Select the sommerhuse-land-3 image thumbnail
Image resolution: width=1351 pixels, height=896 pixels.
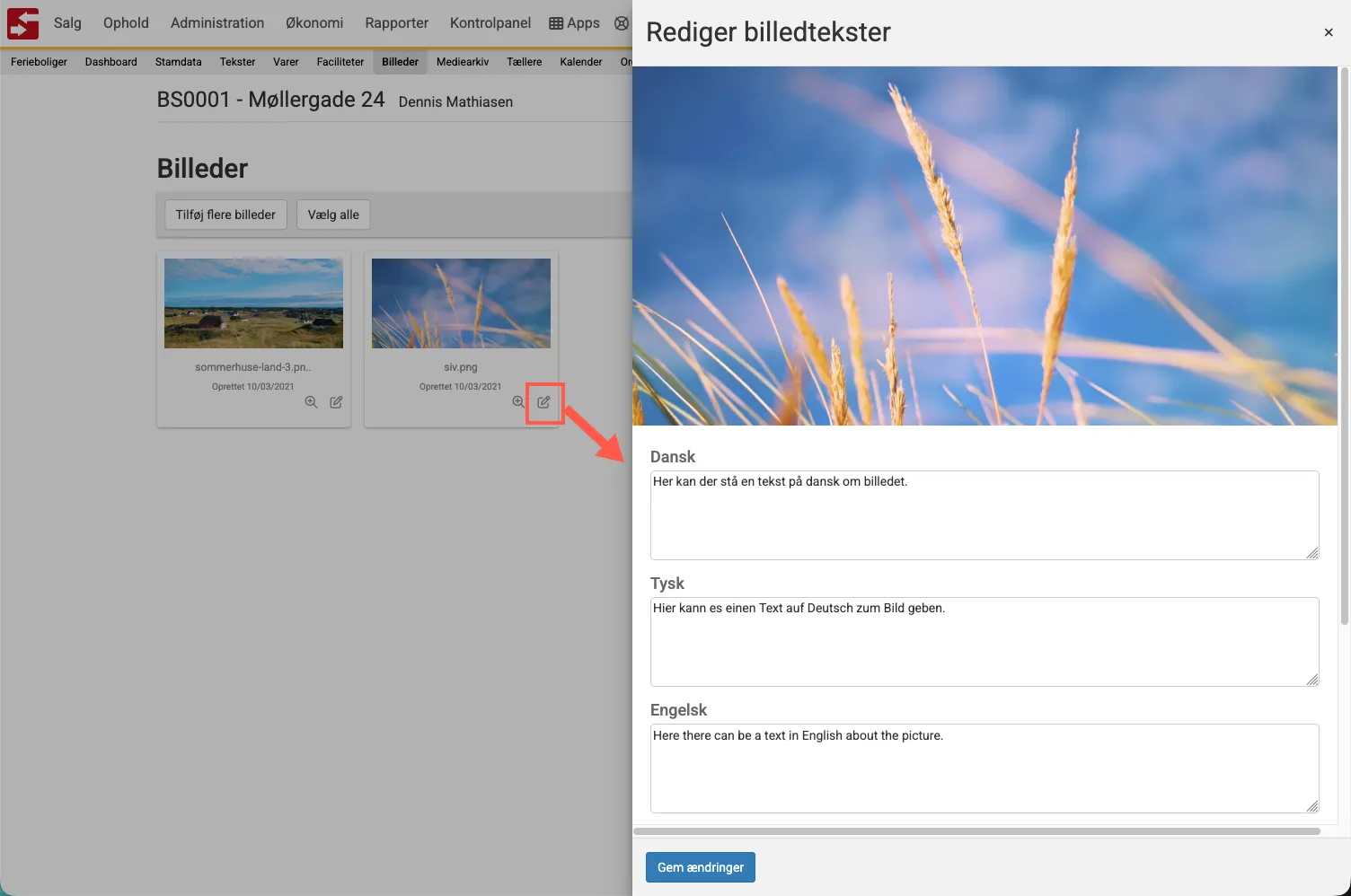click(x=253, y=303)
